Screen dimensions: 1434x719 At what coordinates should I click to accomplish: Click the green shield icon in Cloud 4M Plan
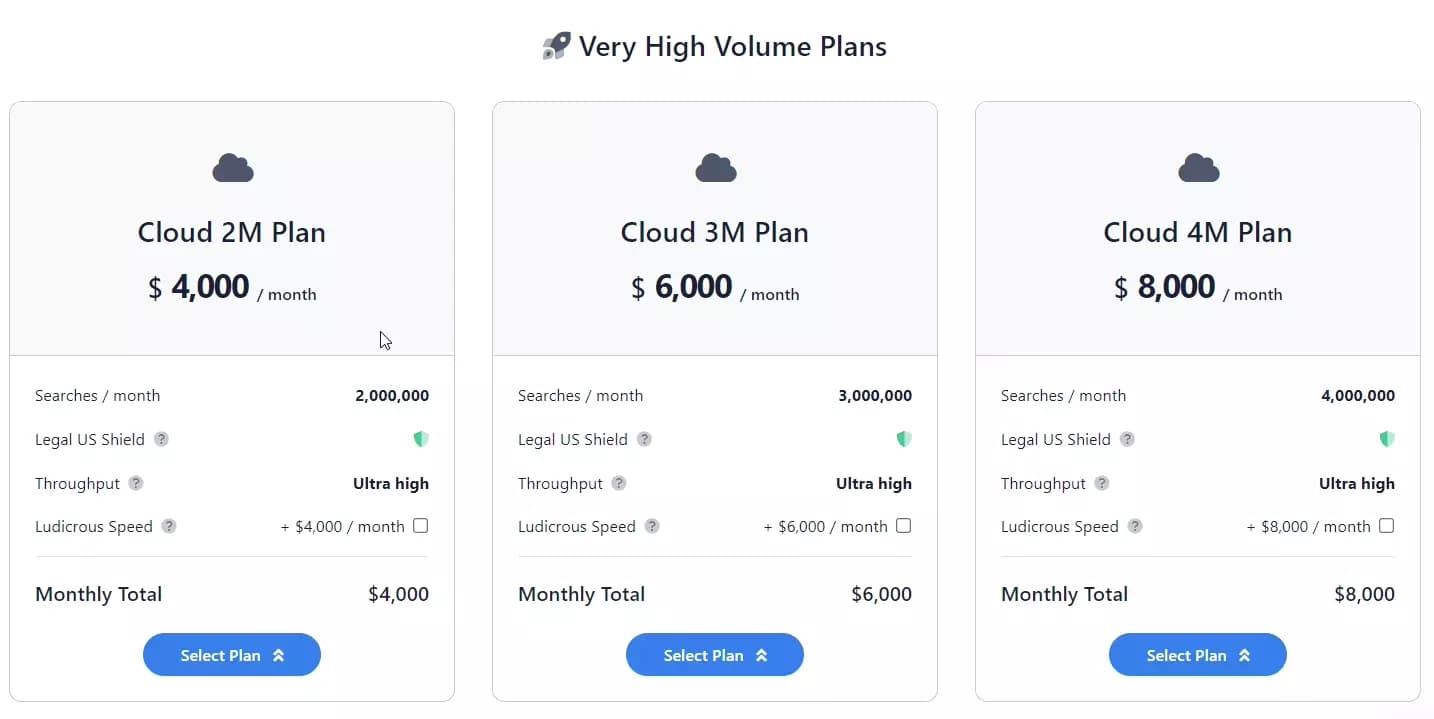(x=1387, y=439)
